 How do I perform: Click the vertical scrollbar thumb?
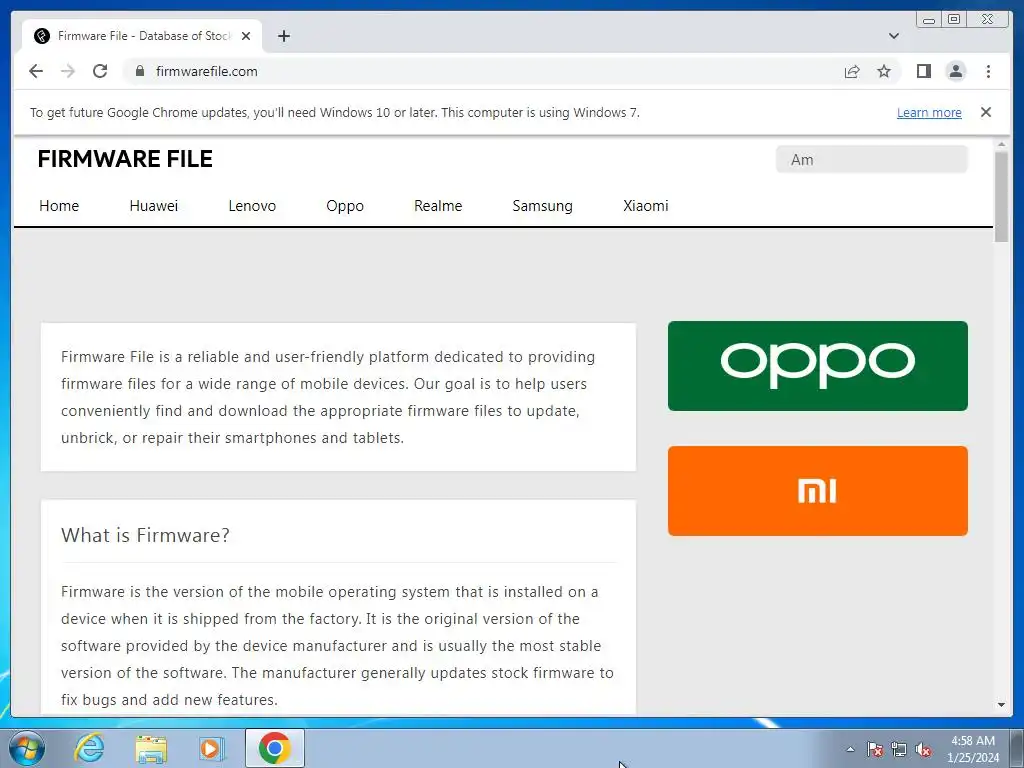tap(1001, 197)
